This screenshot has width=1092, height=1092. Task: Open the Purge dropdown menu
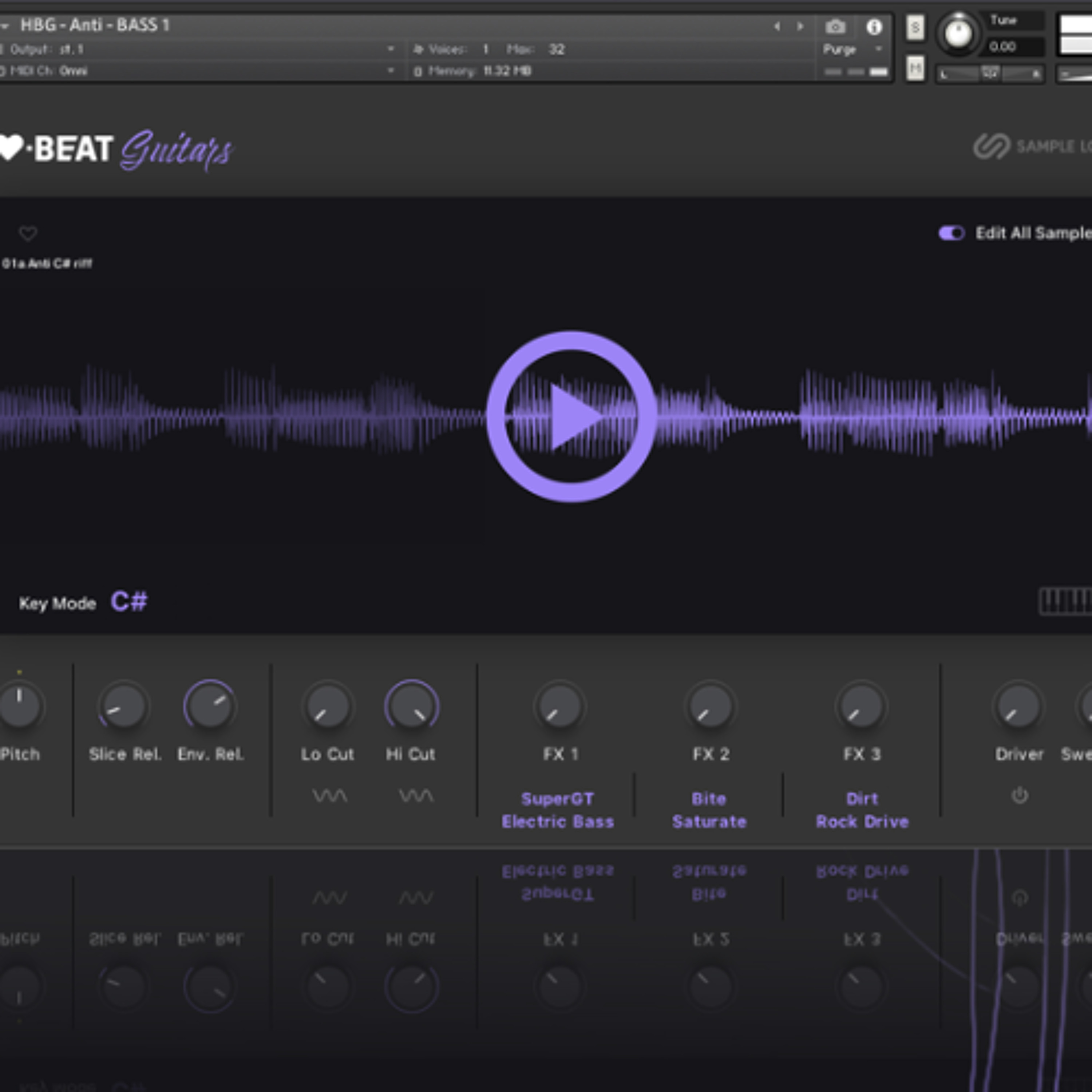tap(852, 50)
